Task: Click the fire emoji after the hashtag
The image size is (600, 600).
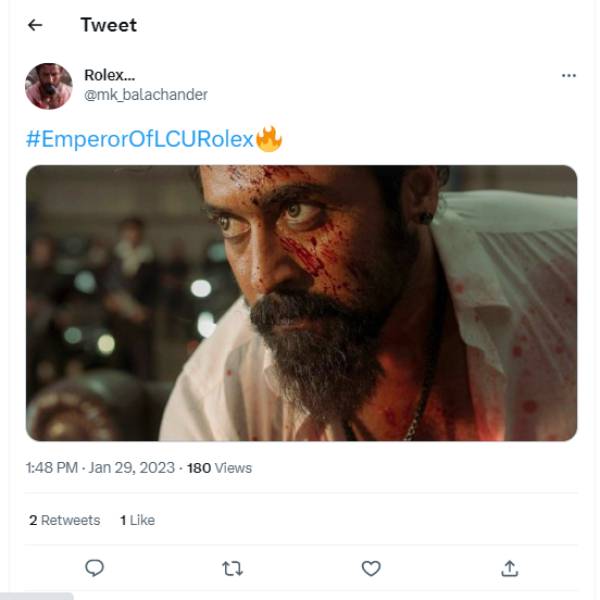Action: pyautogui.click(x=269, y=138)
